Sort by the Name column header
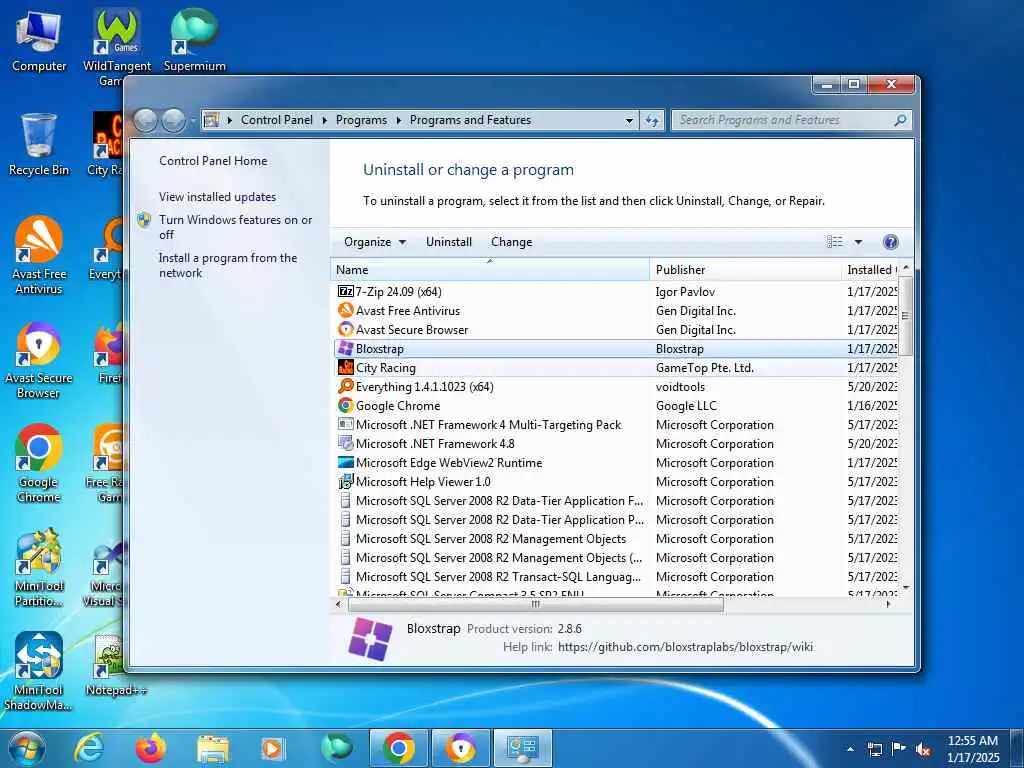The height and width of the screenshot is (768, 1024). click(490, 270)
